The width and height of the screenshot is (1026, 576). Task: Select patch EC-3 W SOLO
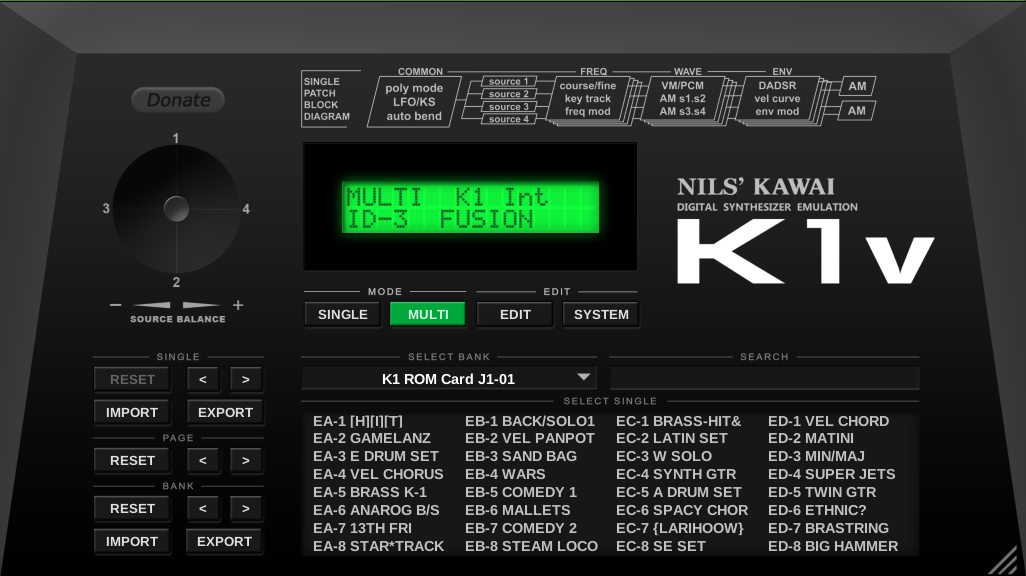pyautogui.click(x=663, y=456)
